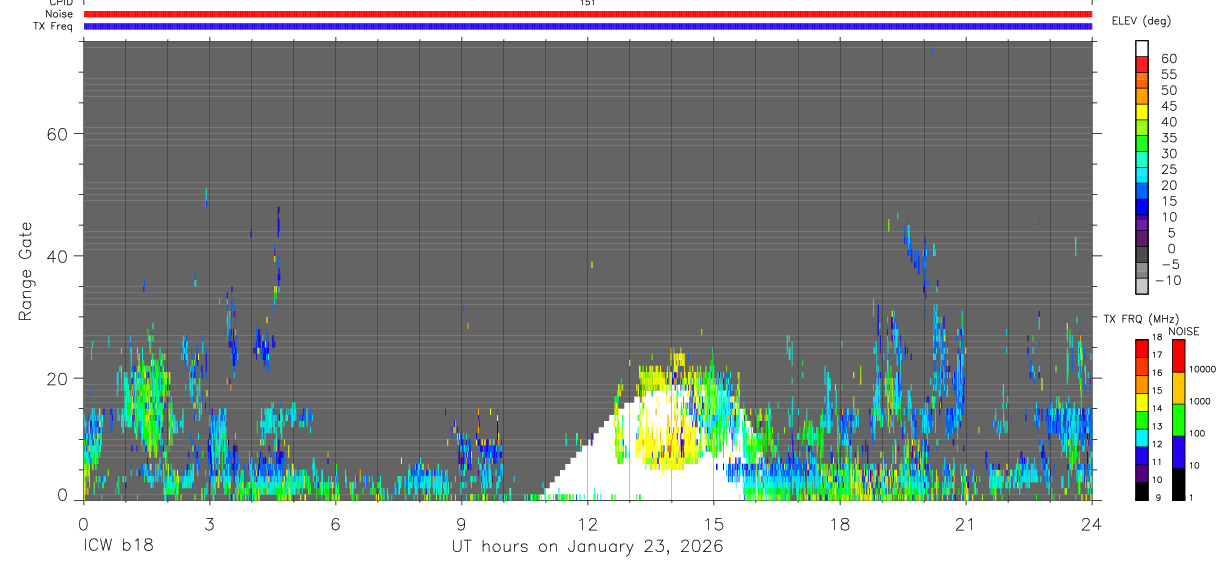Click the 'ICW b18' radar label

118,547
